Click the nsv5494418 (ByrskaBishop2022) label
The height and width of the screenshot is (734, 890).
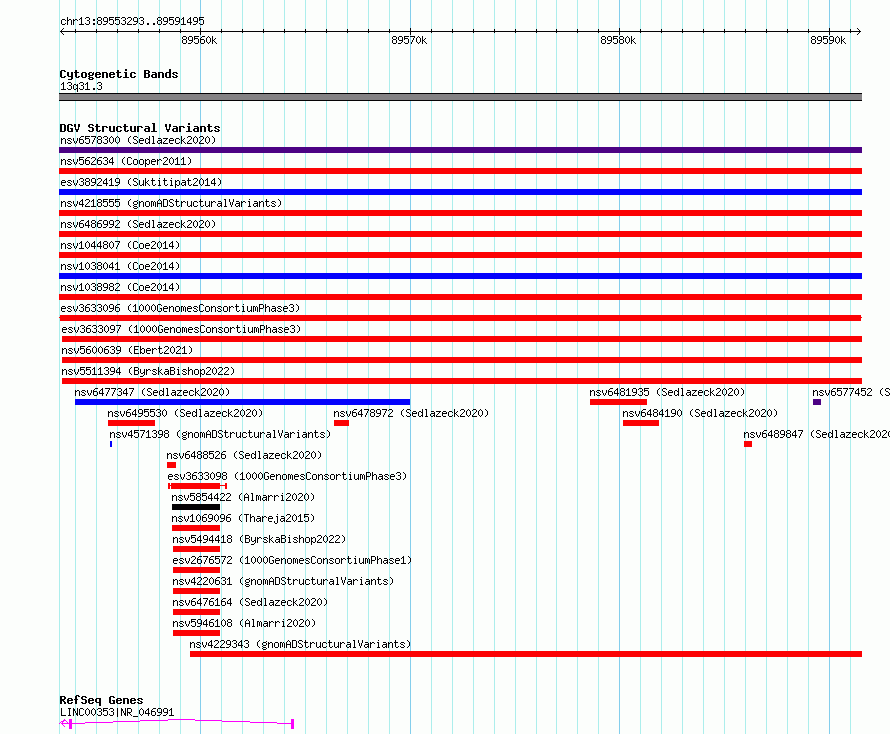(259, 539)
